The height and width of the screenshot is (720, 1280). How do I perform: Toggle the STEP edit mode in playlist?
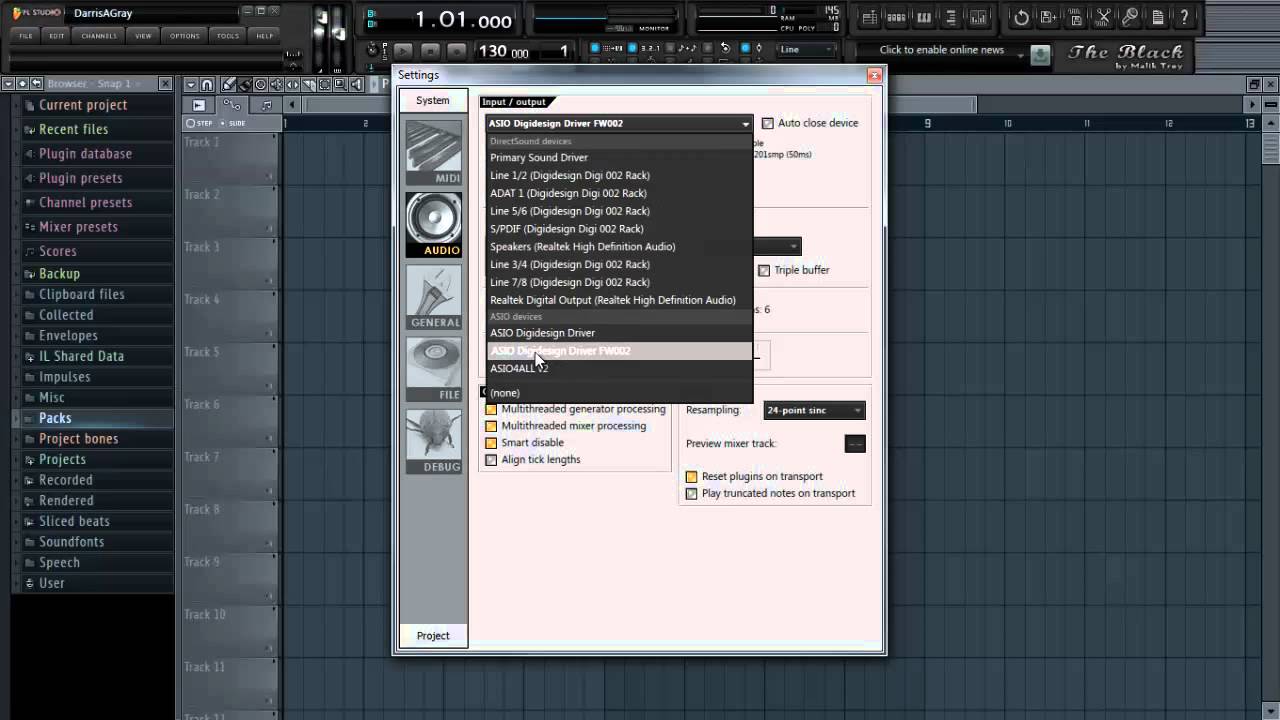pos(200,123)
